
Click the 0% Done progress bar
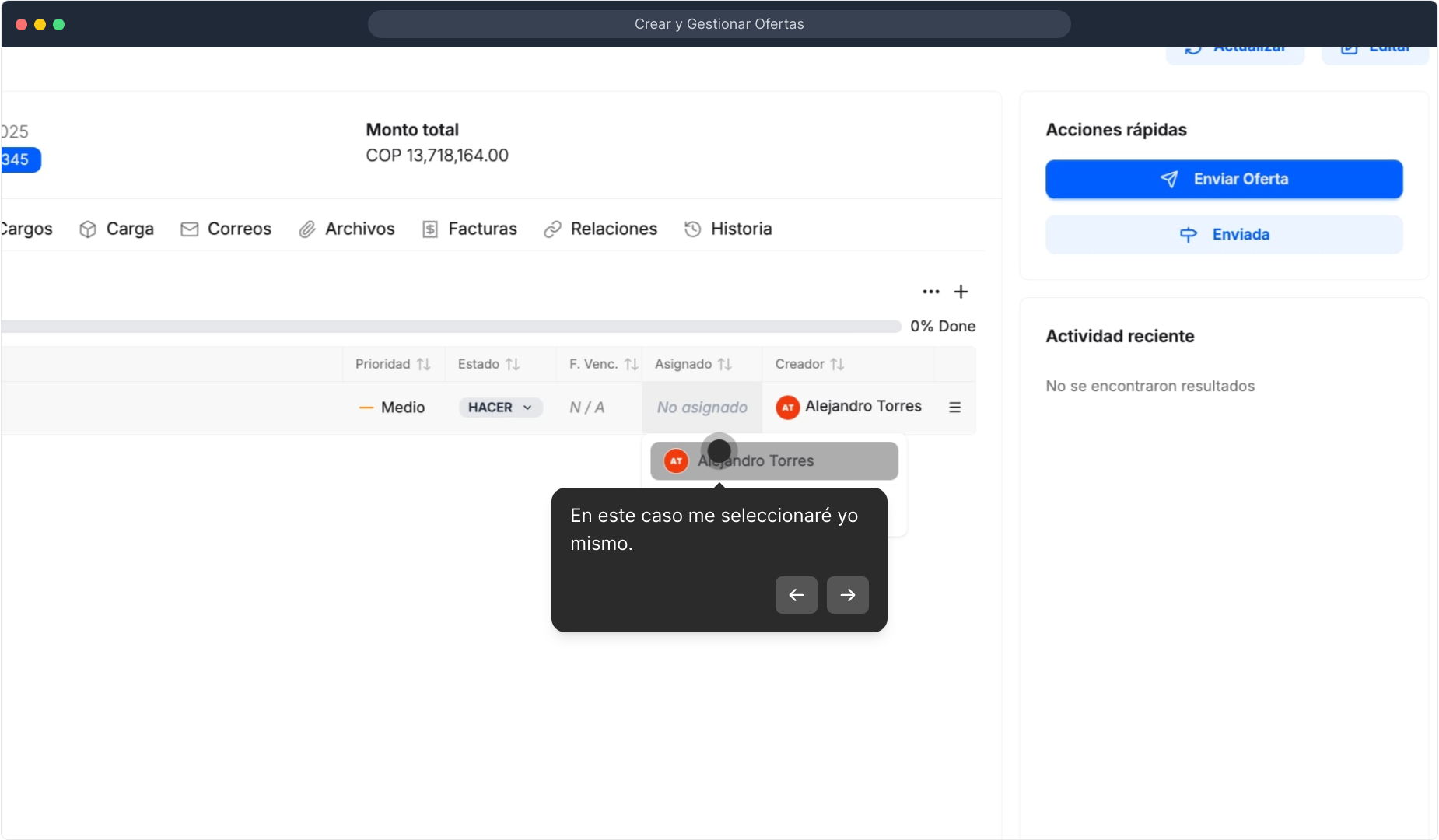[x=451, y=327]
